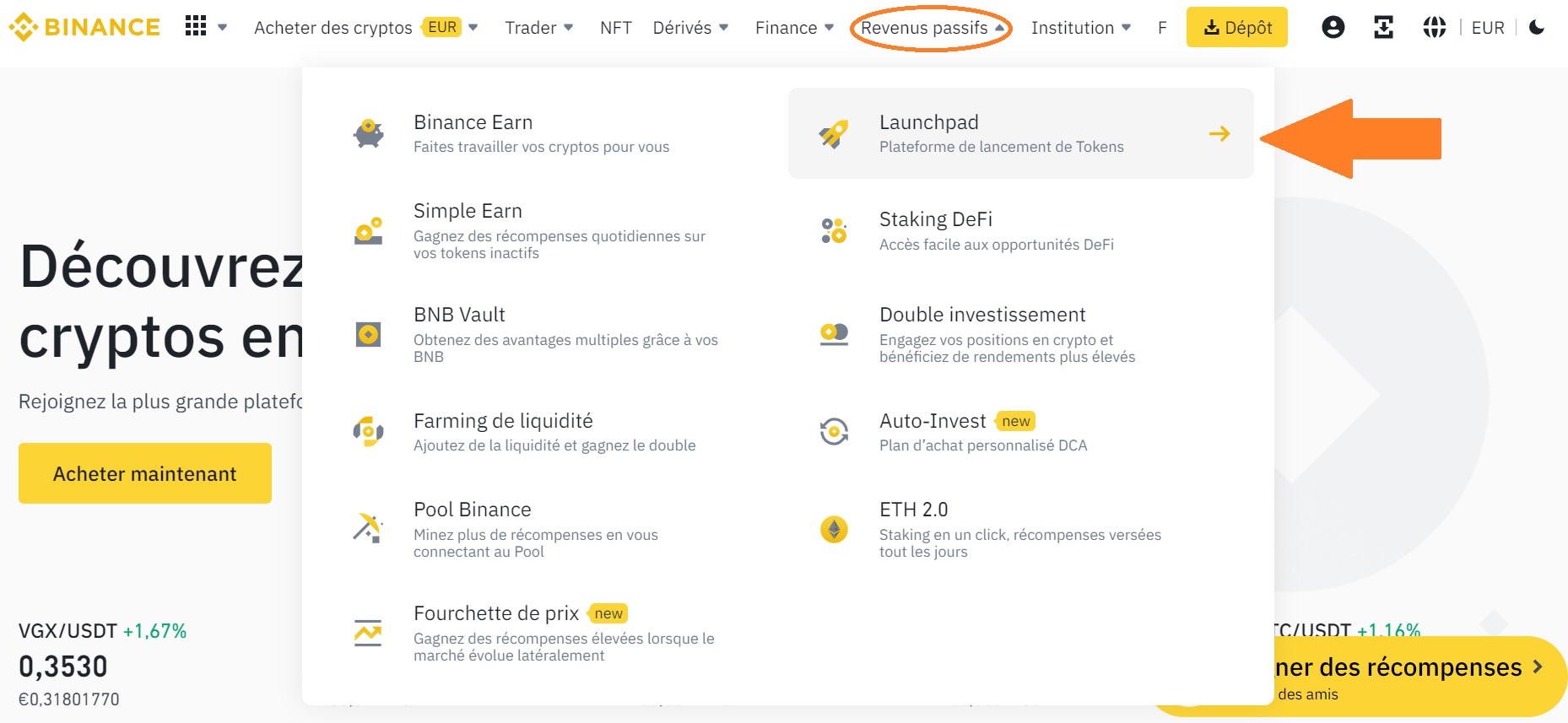This screenshot has height=723, width=1568.
Task: Click the ETH 2.0 Ethereum icon
Action: (831, 527)
